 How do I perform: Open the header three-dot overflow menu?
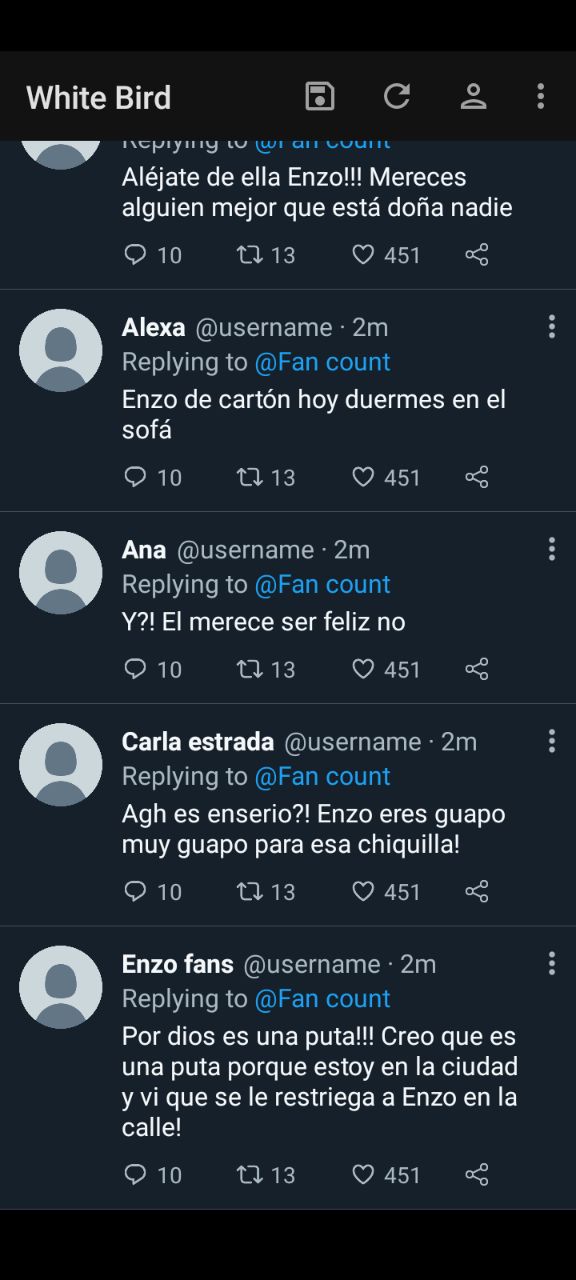[x=540, y=96]
